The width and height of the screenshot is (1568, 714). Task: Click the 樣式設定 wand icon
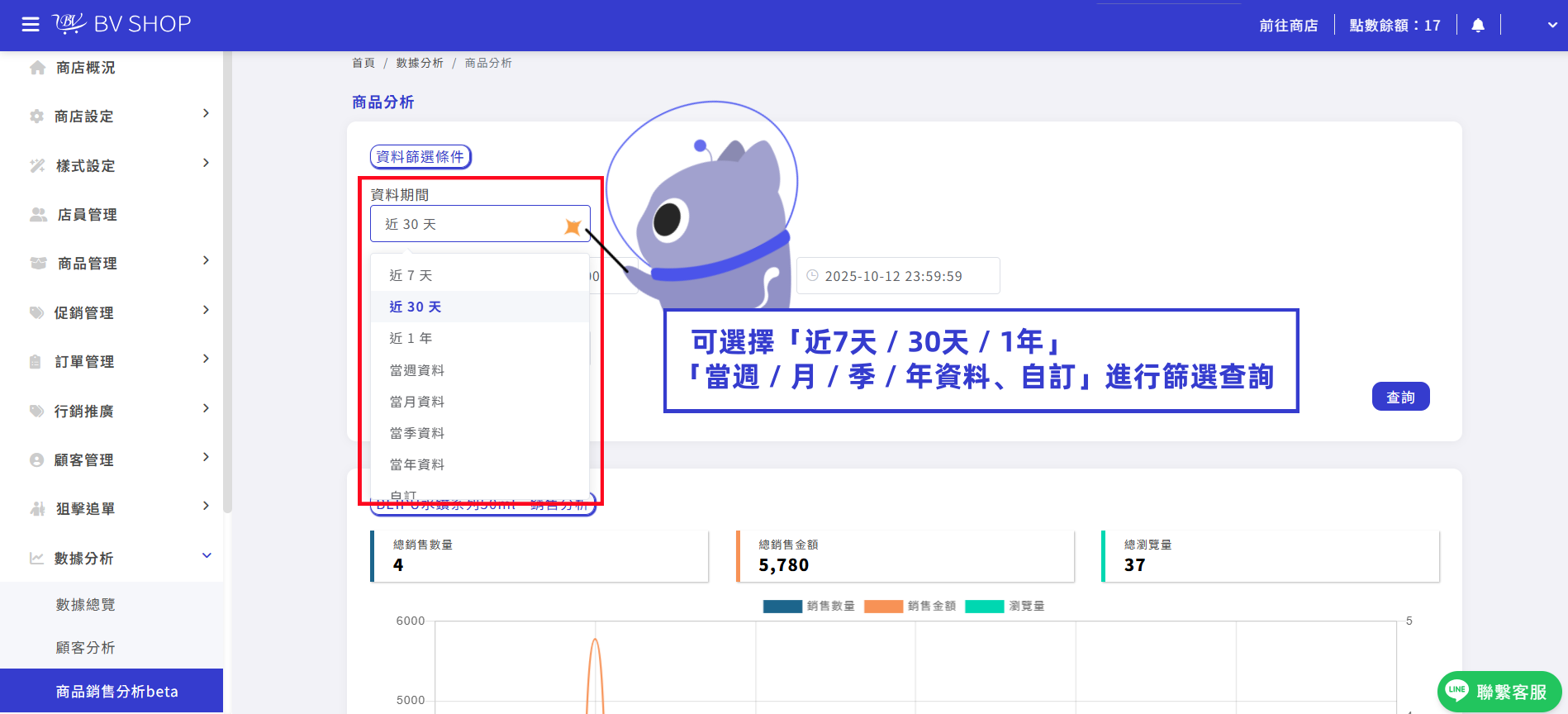[37, 165]
